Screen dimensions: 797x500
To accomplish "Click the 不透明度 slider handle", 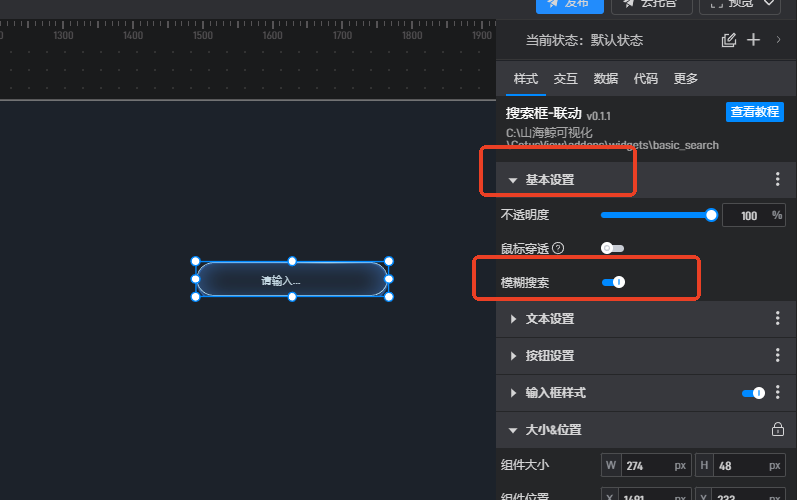I will [711, 215].
